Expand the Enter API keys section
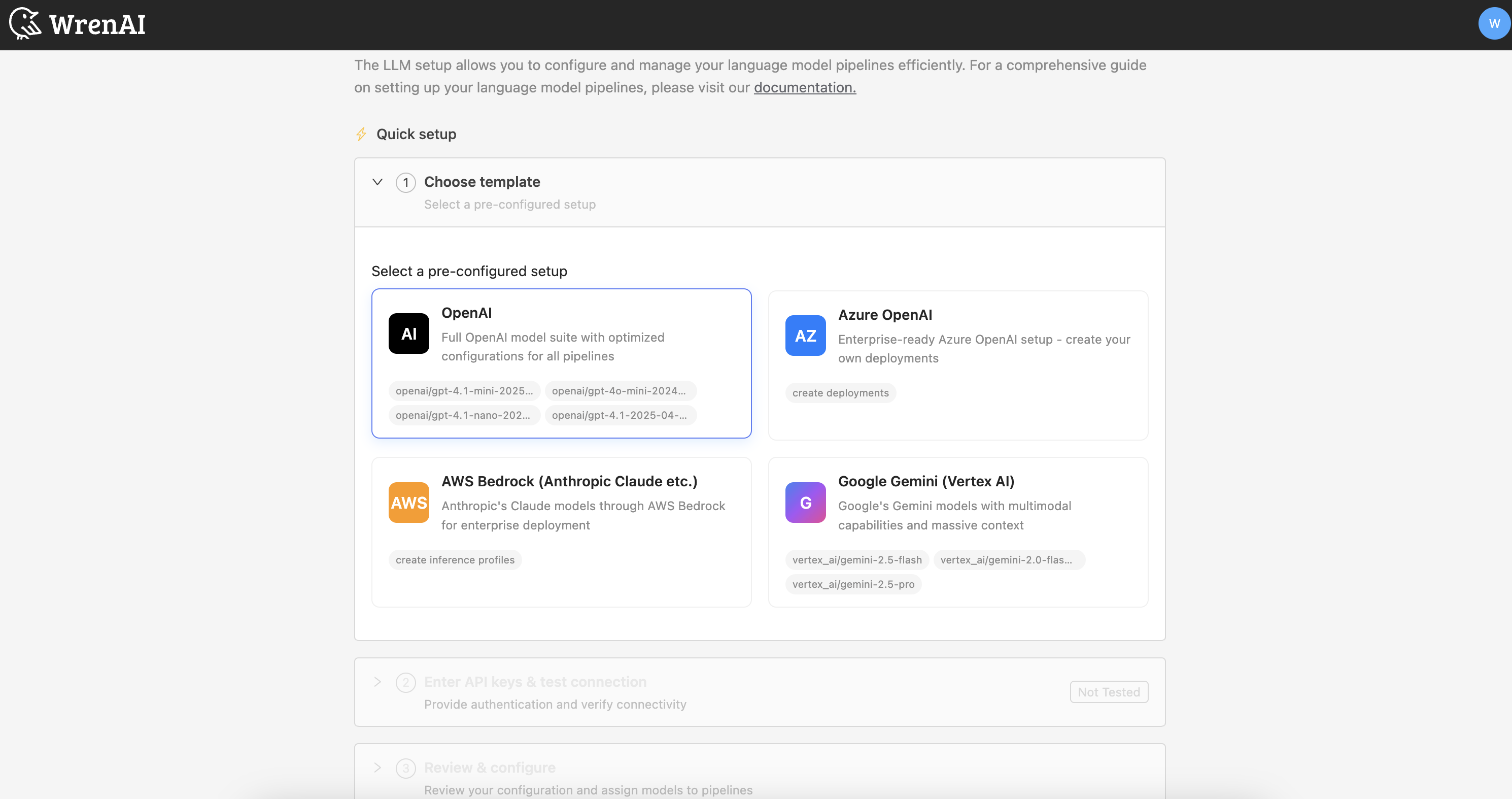Screen dimensions: 1512x799 coord(377,682)
